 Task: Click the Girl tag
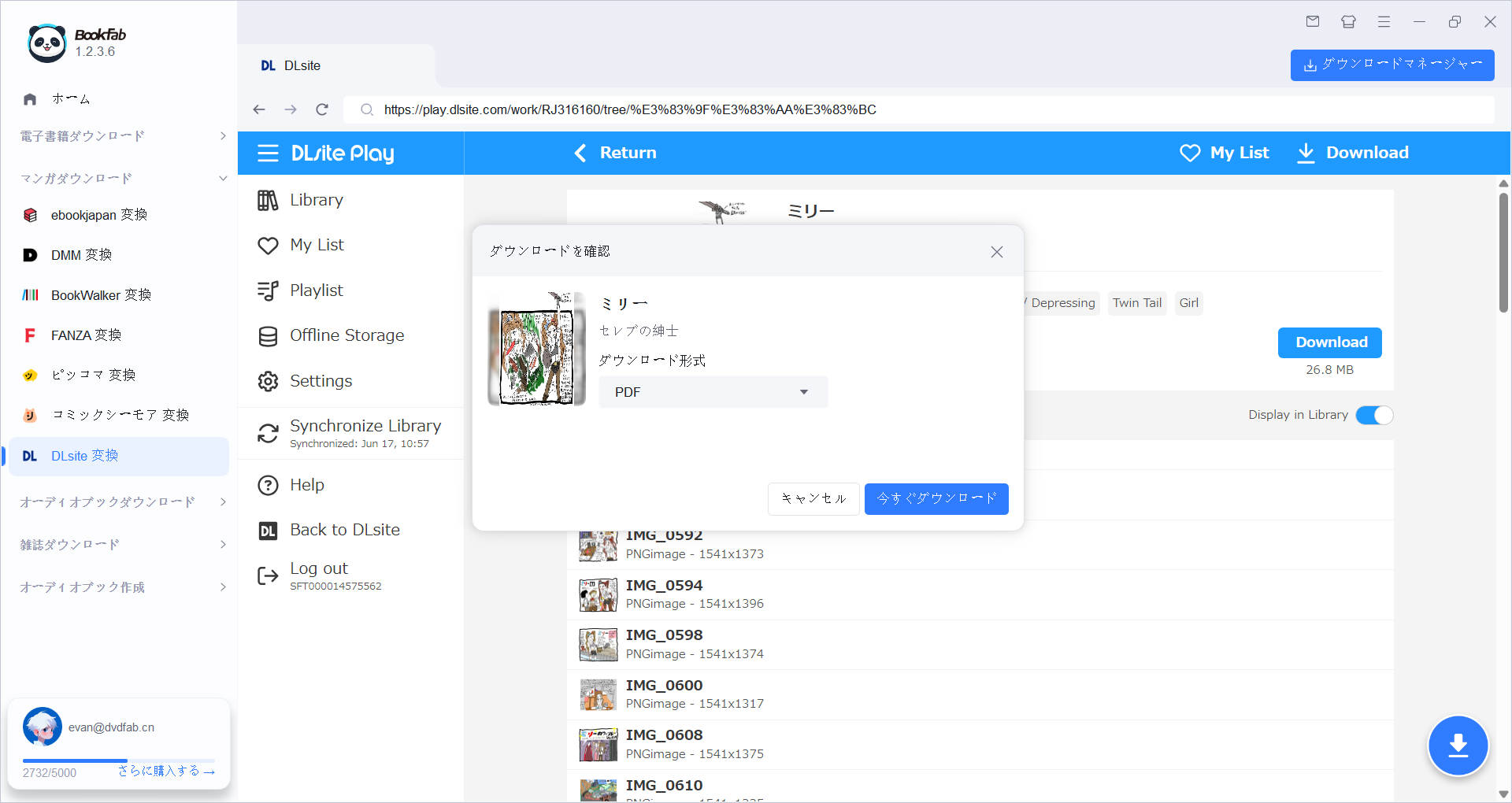(1189, 303)
